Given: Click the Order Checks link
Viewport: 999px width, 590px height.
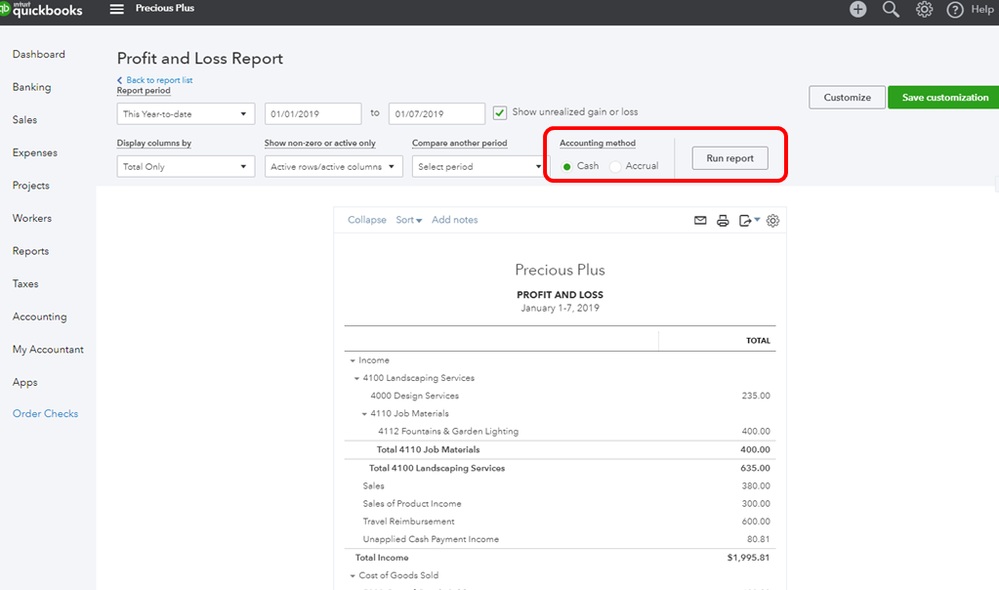Looking at the screenshot, I should pos(45,414).
